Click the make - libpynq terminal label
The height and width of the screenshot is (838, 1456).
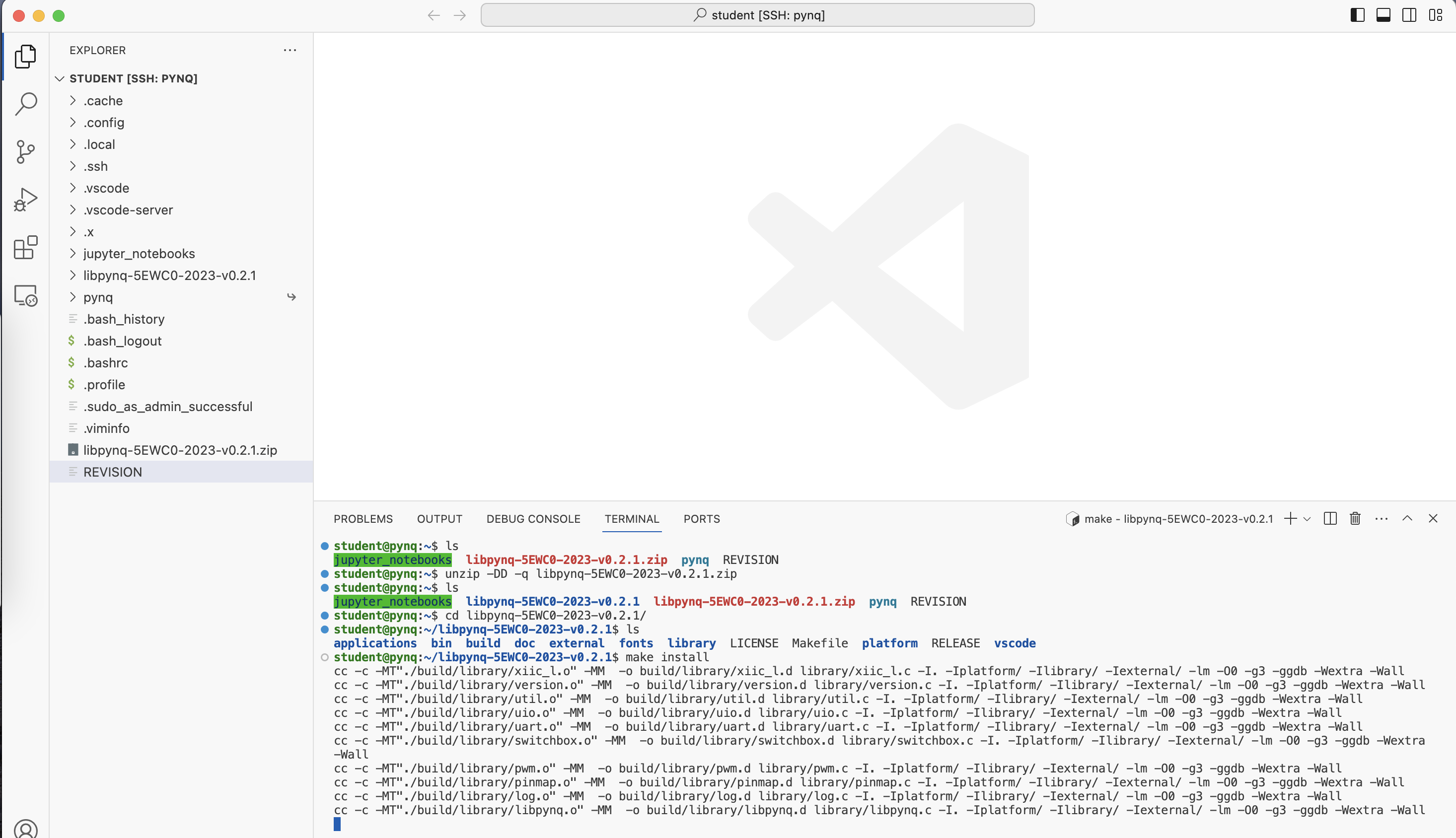click(1169, 519)
